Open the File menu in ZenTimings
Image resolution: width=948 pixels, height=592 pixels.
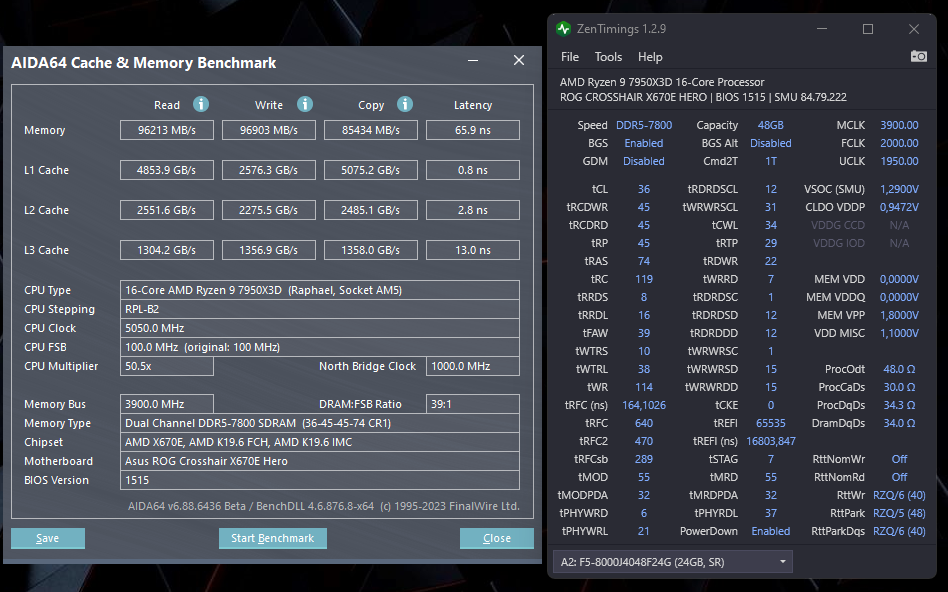click(x=570, y=57)
